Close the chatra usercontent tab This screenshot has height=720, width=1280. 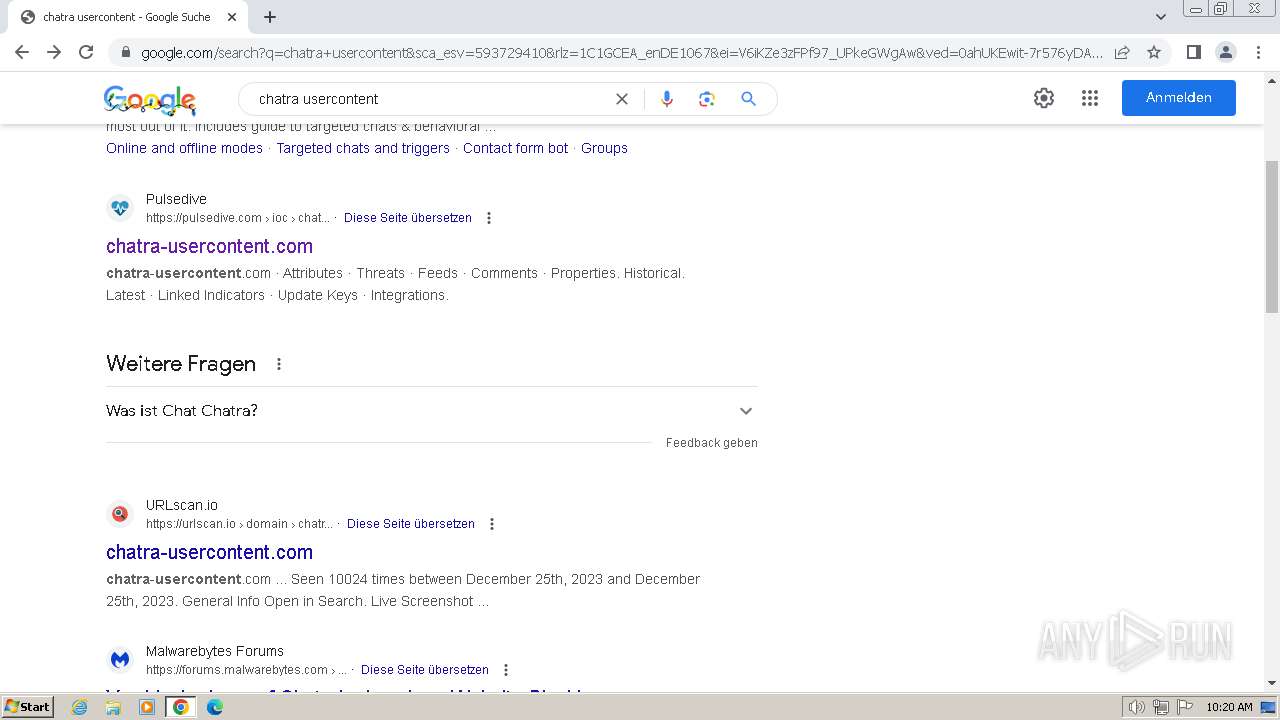[232, 17]
